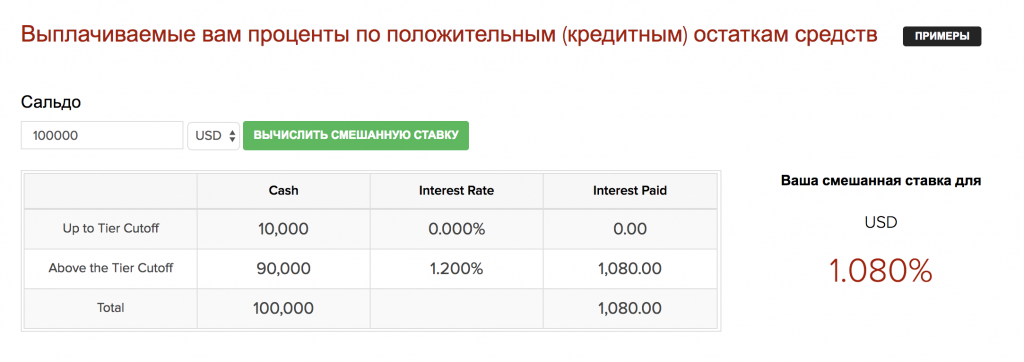Image resolution: width=1024 pixels, height=362 pixels.
Task: Click the Interest Paid column header
Action: [x=630, y=191]
